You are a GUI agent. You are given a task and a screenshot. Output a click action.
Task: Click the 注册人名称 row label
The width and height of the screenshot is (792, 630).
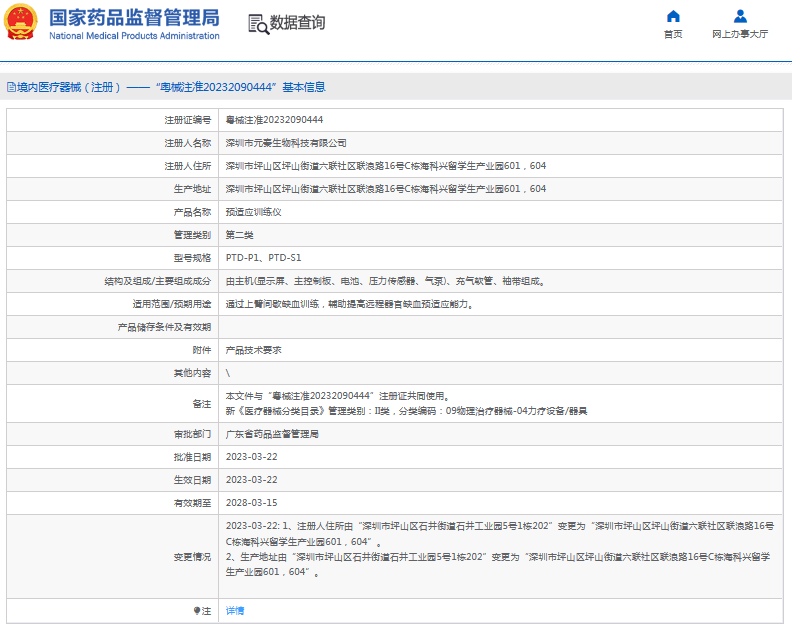187,143
